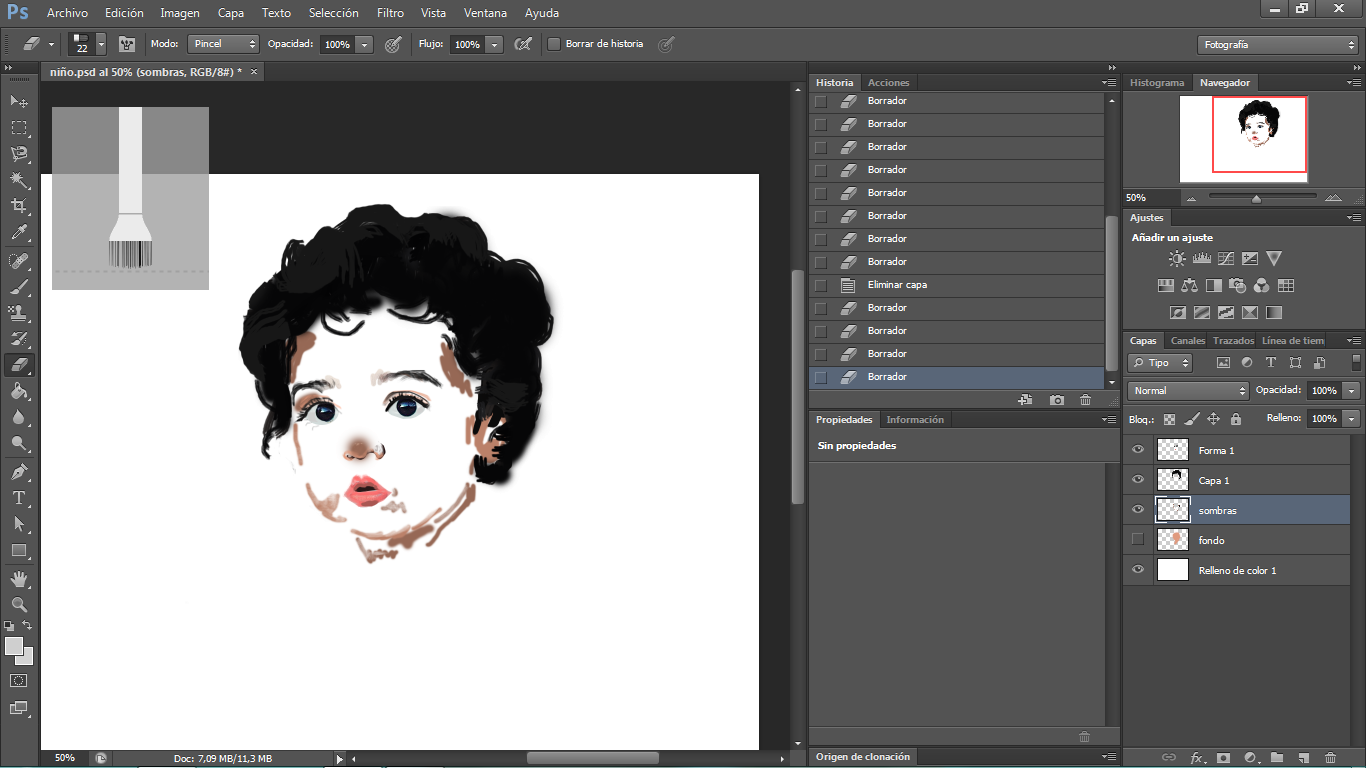Click the foreground color swatch
1366x768 pixels.
(x=14, y=646)
